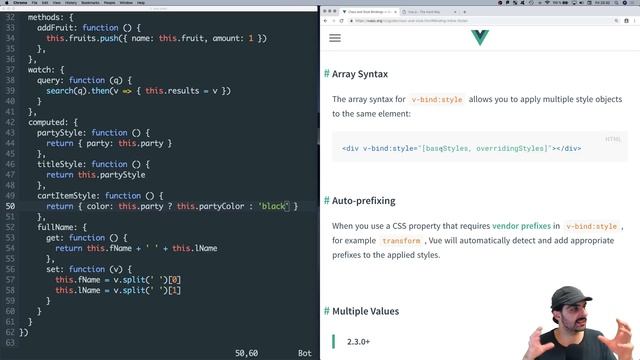
Task: Open the People menu
Action: coord(109,2)
